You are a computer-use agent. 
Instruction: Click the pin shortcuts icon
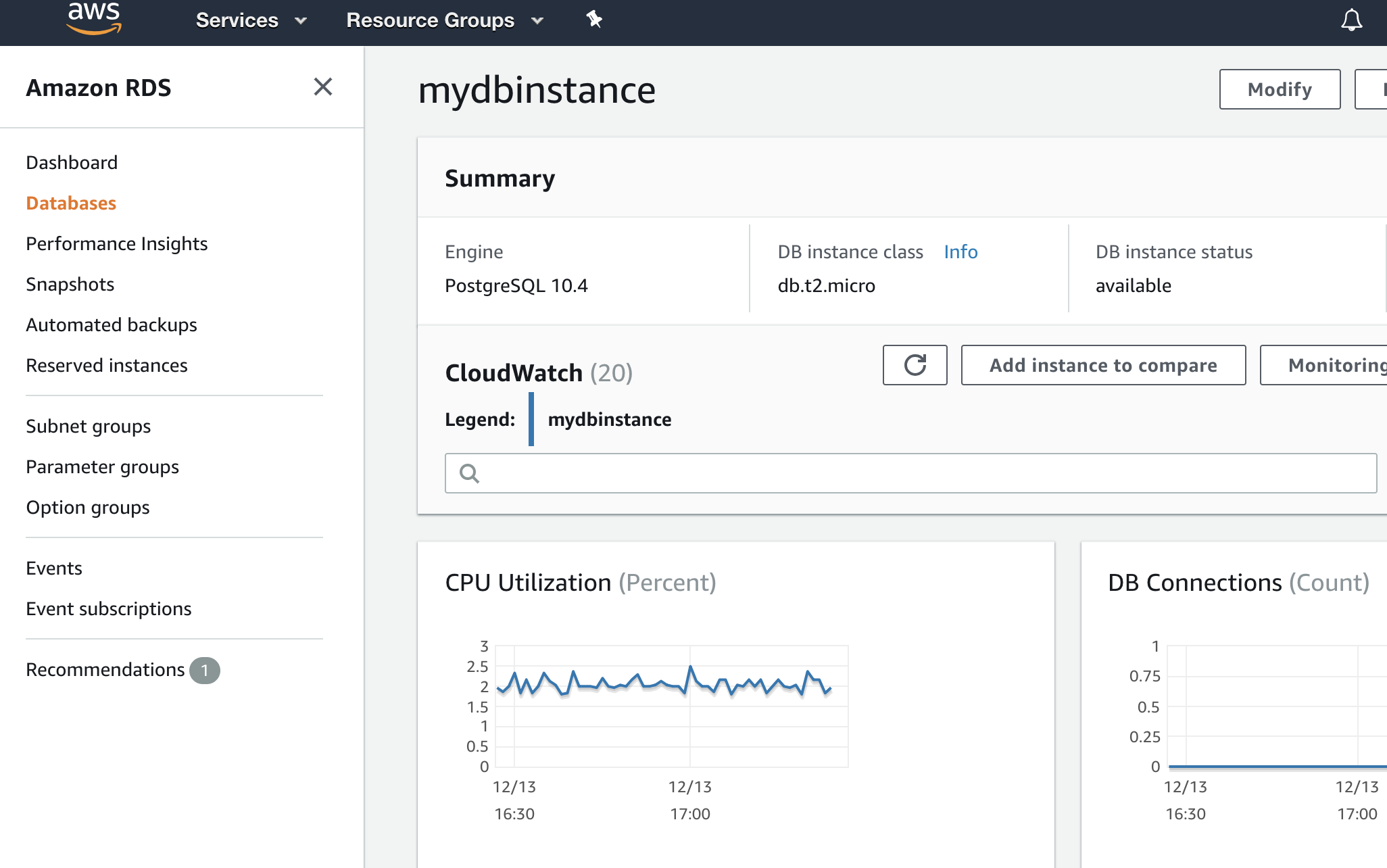[x=594, y=20]
